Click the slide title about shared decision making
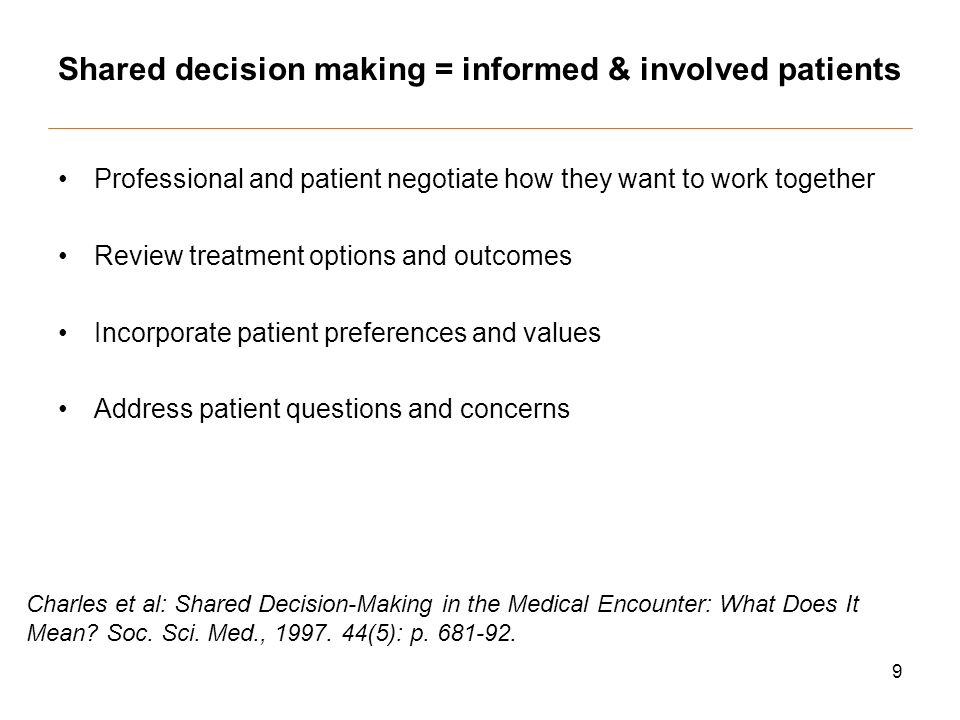This screenshot has height=720, width=960. pyautogui.click(x=479, y=69)
